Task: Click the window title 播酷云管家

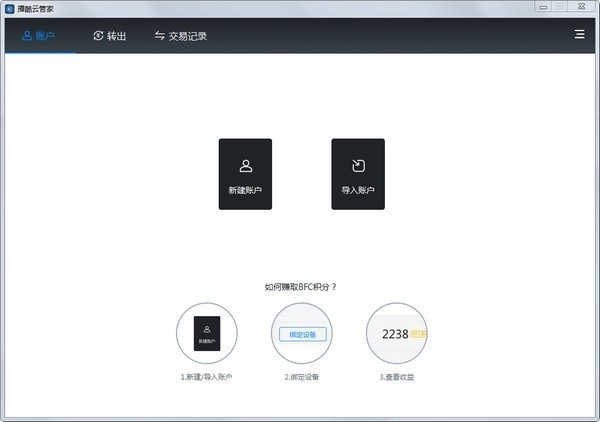Action: pos(35,9)
